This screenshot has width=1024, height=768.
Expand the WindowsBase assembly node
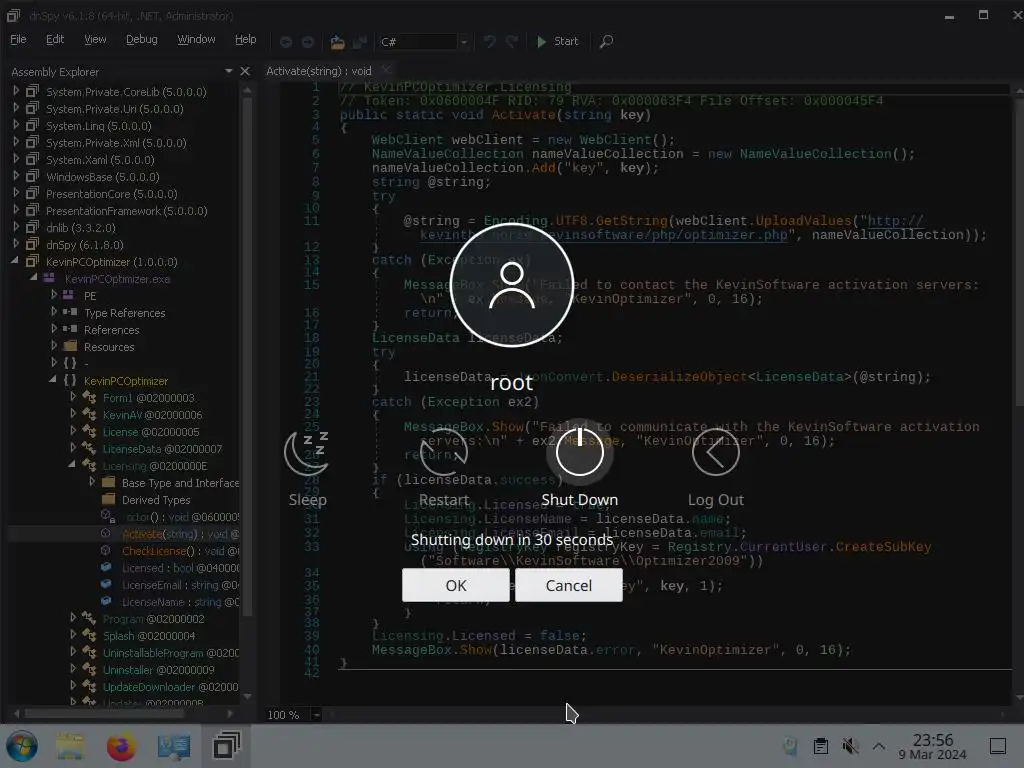(16, 176)
